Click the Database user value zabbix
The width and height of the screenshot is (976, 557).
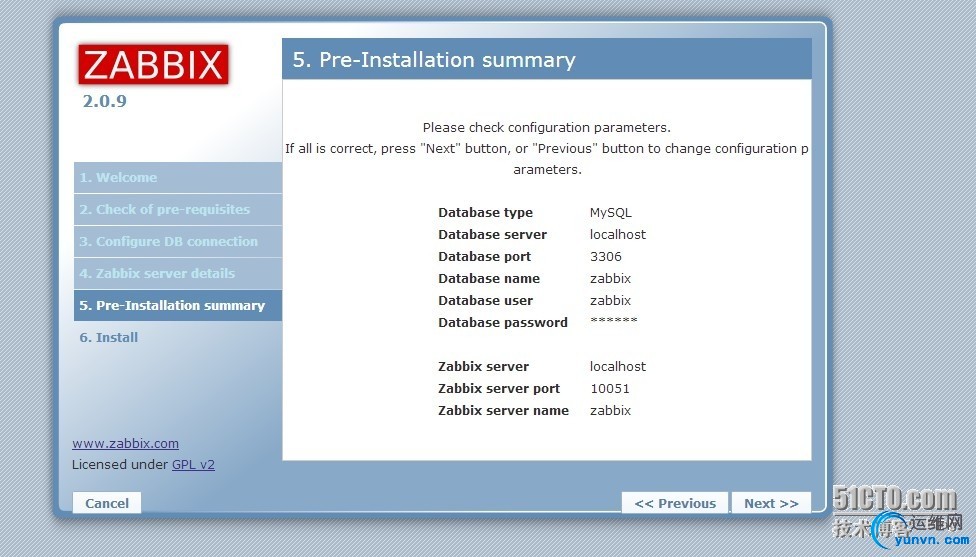[610, 301]
